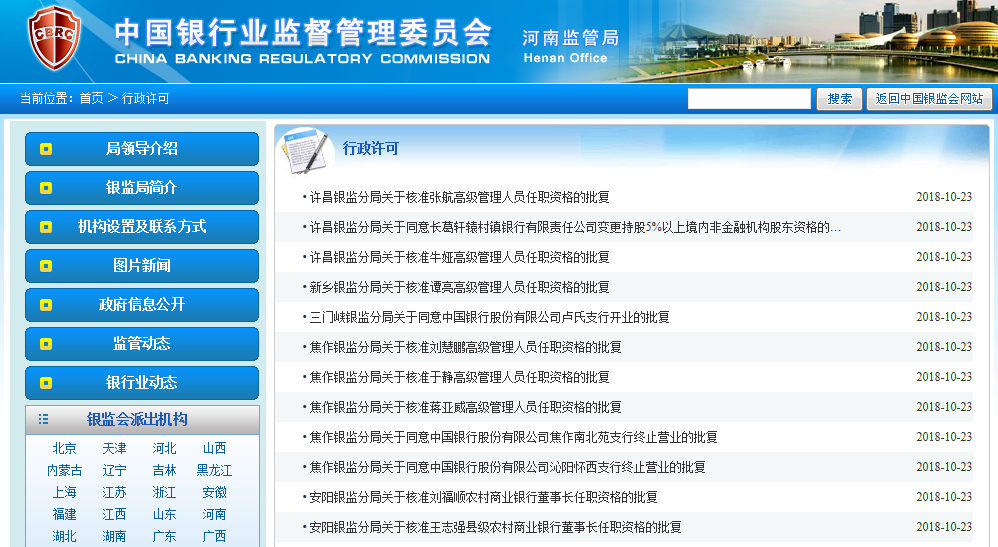Click the list icon beside 银监会派出机构
This screenshot has width=998, height=547.
pyautogui.click(x=43, y=420)
